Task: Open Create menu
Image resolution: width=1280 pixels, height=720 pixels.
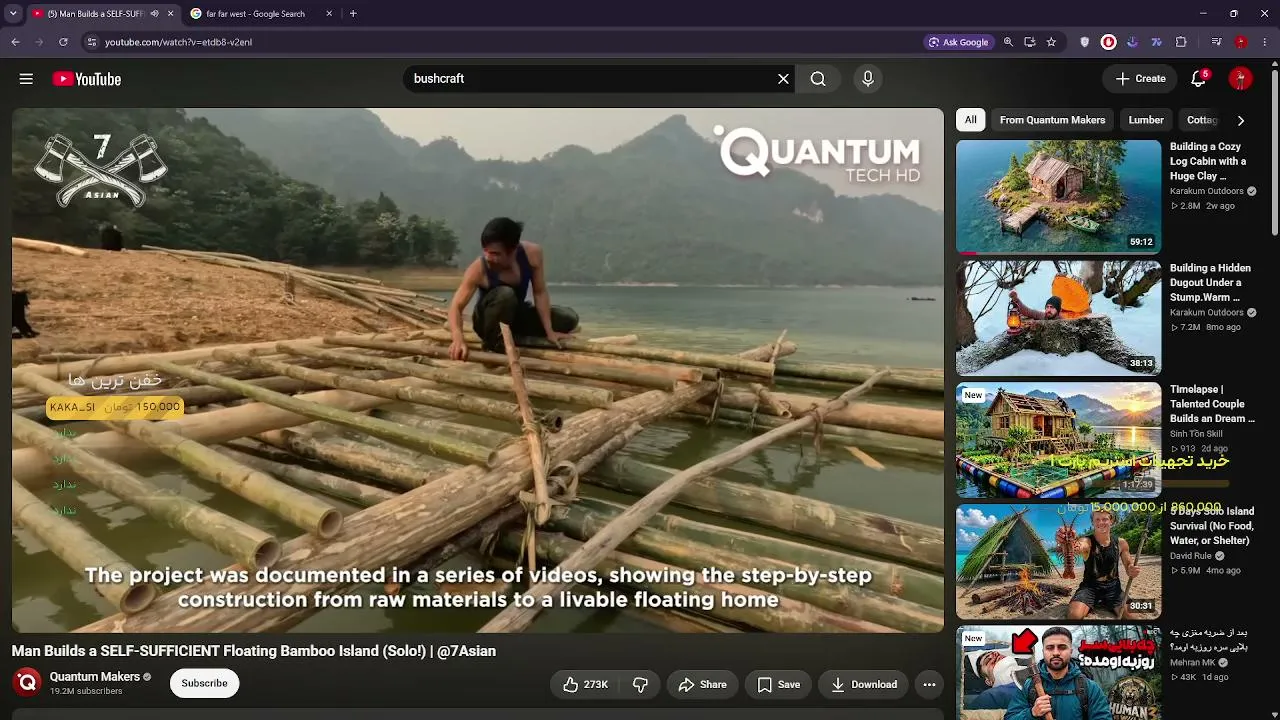Action: tap(1140, 79)
